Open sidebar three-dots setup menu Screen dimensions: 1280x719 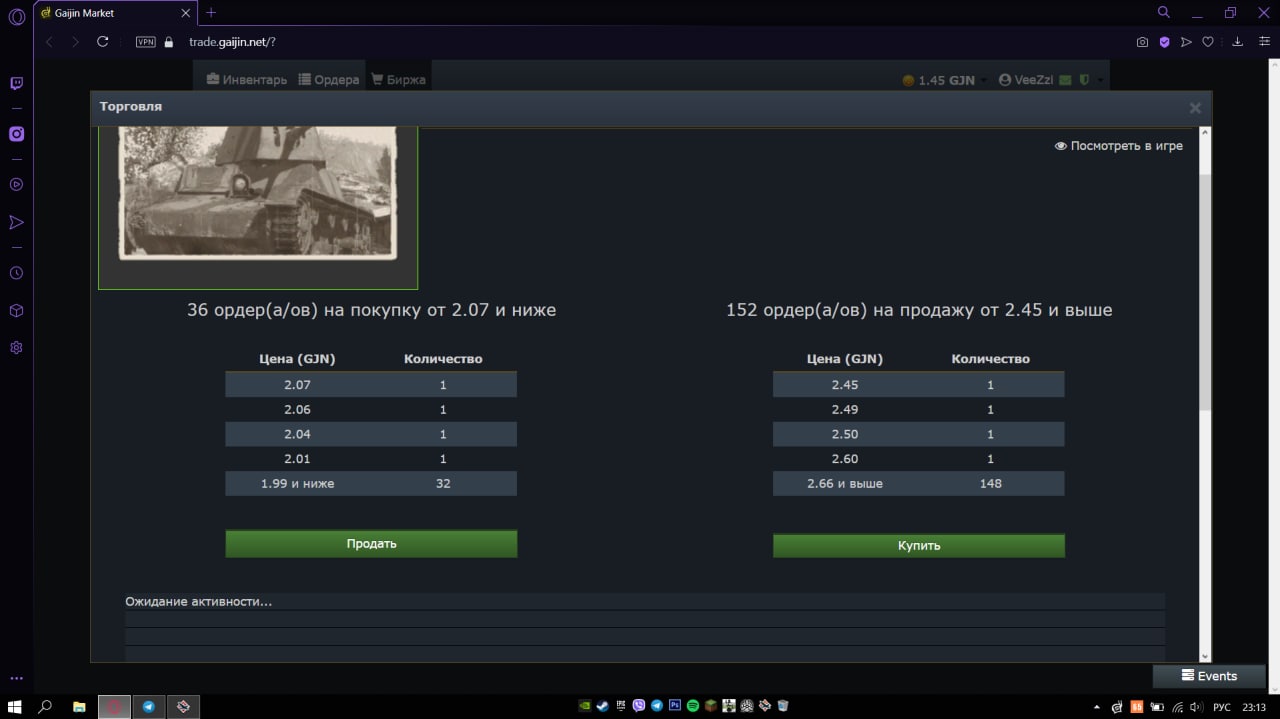point(16,679)
